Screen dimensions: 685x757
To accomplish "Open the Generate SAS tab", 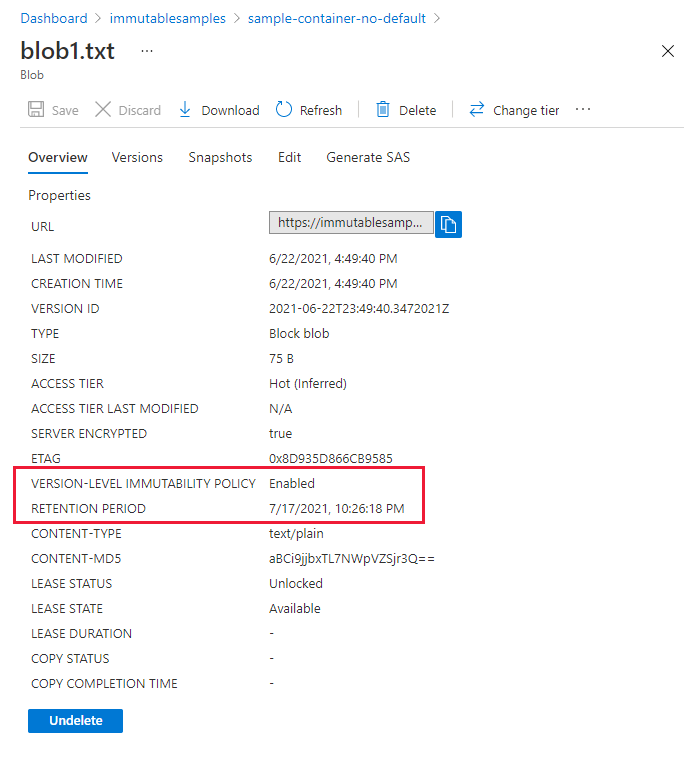I will coord(368,157).
